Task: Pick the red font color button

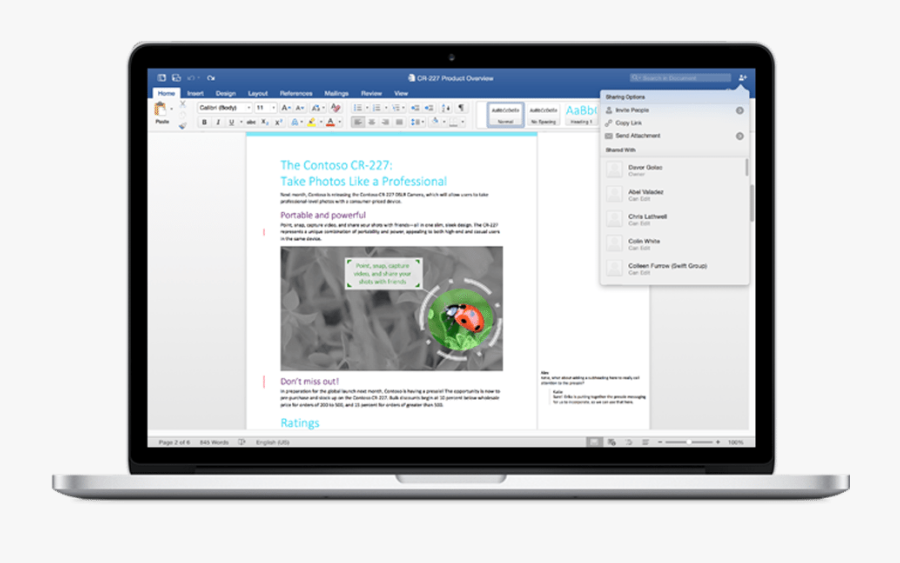Action: click(x=330, y=122)
